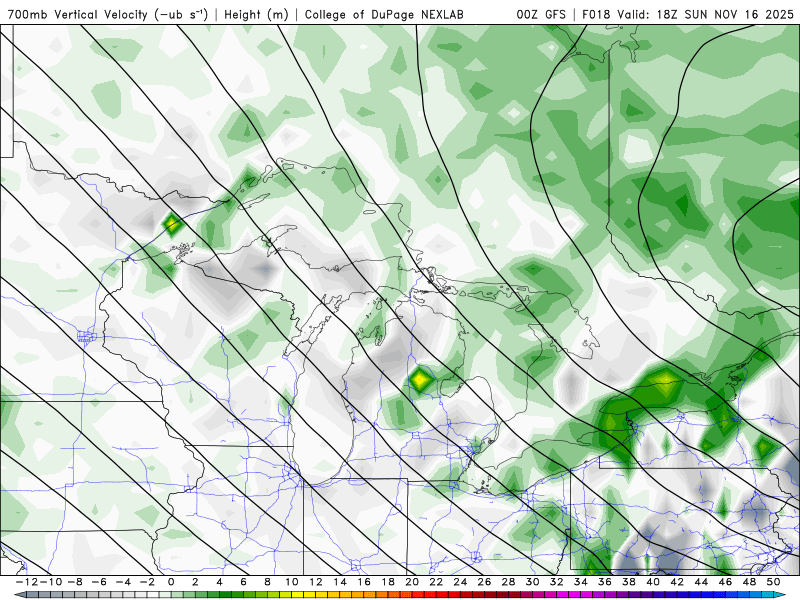Click the '-10' value on color scale
This screenshot has height=600, width=800.
[50, 582]
